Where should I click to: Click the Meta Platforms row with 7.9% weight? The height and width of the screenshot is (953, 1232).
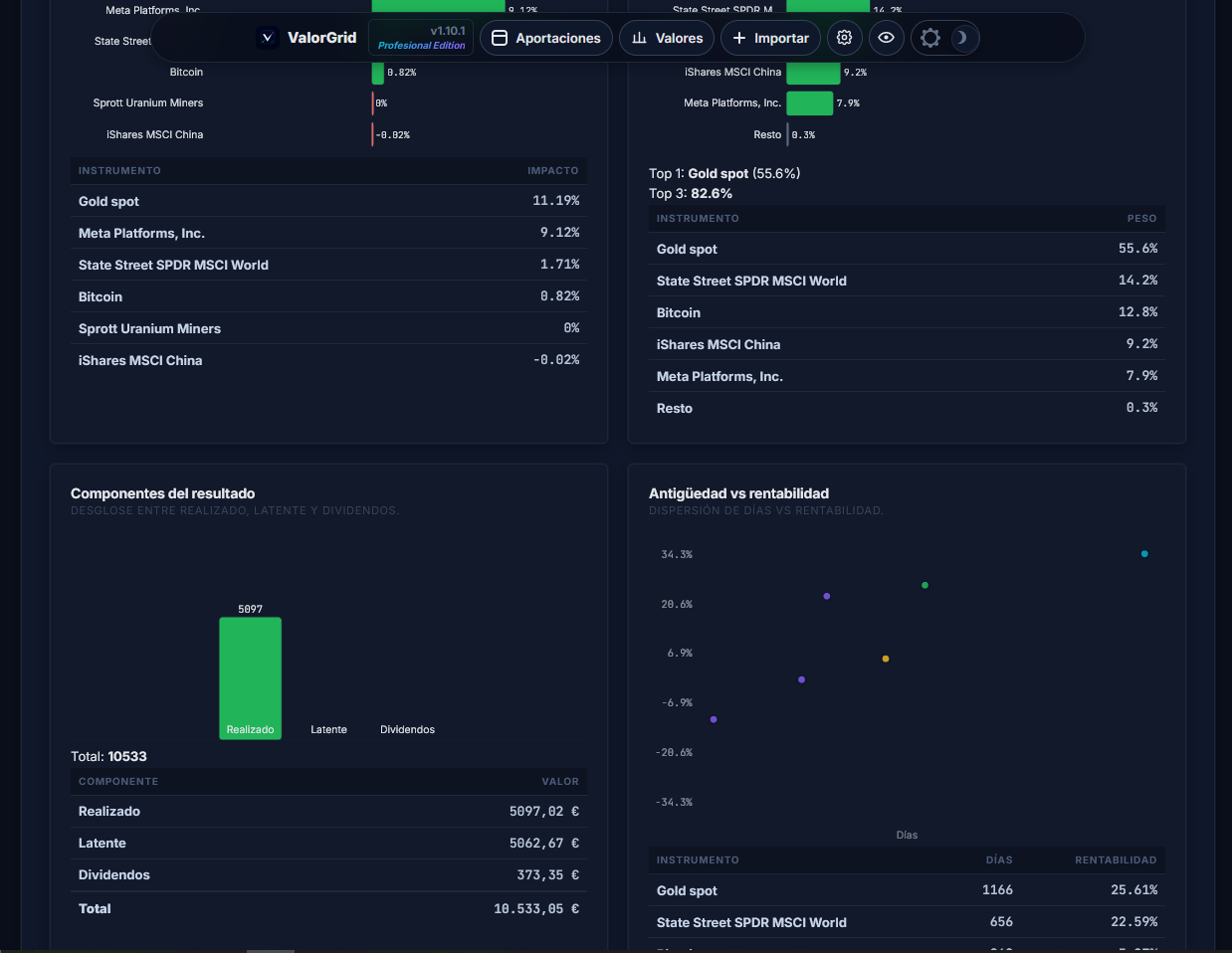point(907,376)
